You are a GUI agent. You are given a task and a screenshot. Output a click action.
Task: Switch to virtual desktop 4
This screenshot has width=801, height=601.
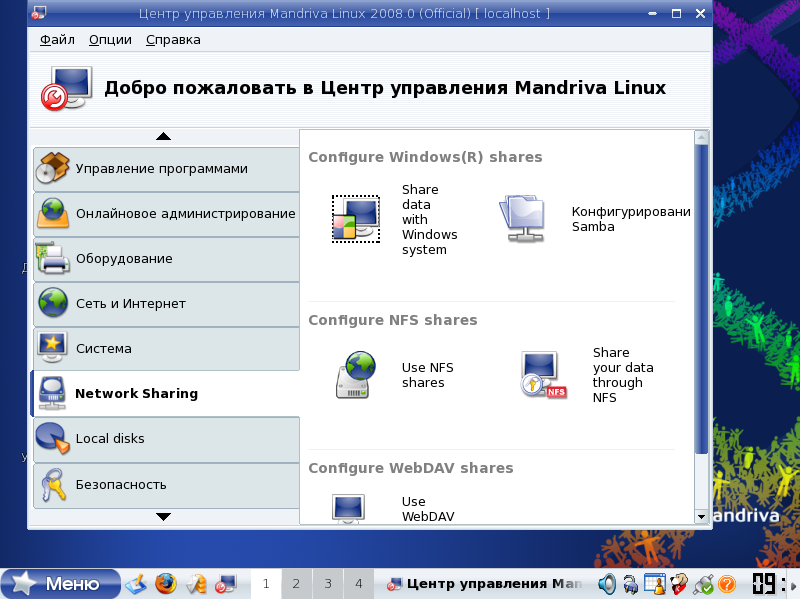pyautogui.click(x=359, y=584)
